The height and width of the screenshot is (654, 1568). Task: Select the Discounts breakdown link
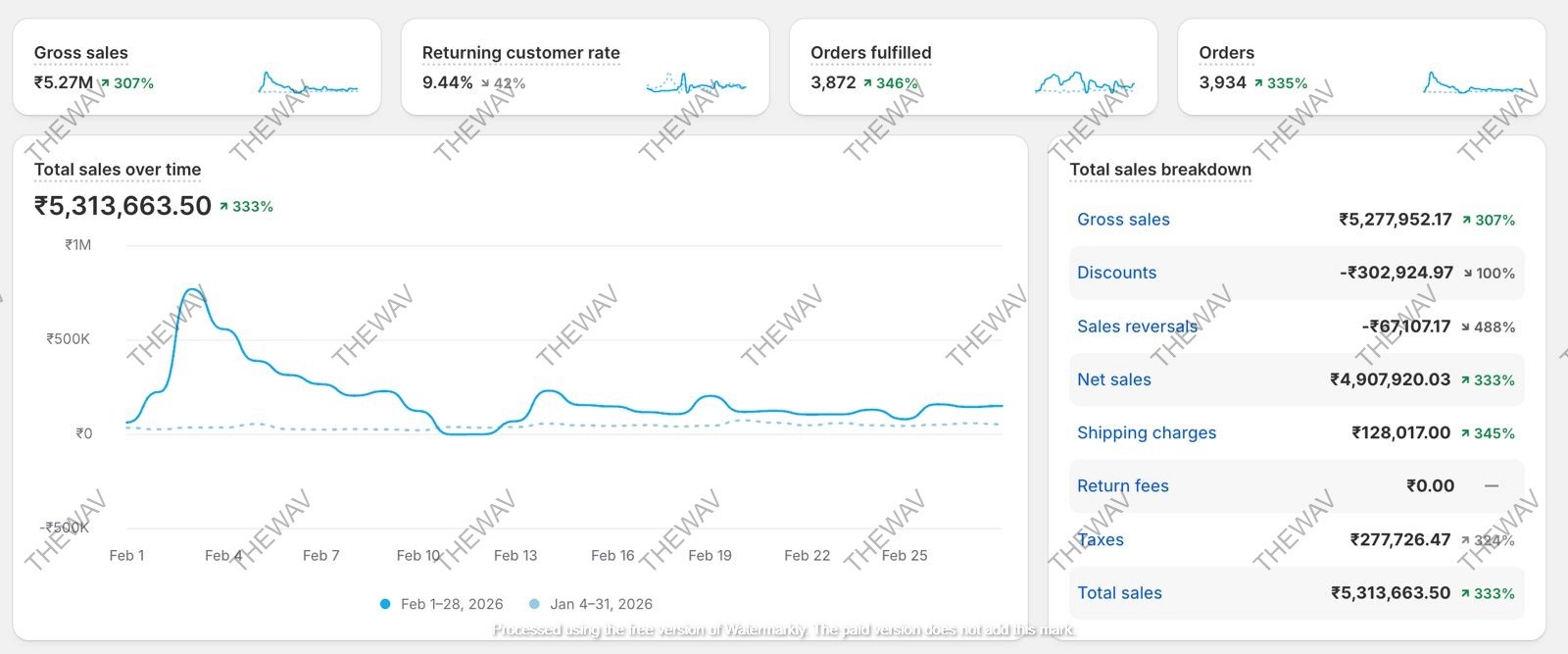(x=1116, y=273)
